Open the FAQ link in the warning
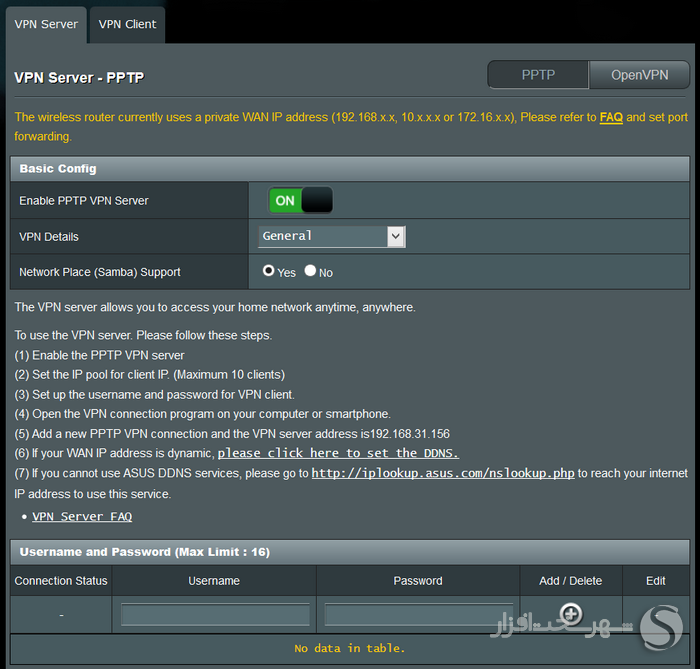The width and height of the screenshot is (700, 669). coord(611,117)
